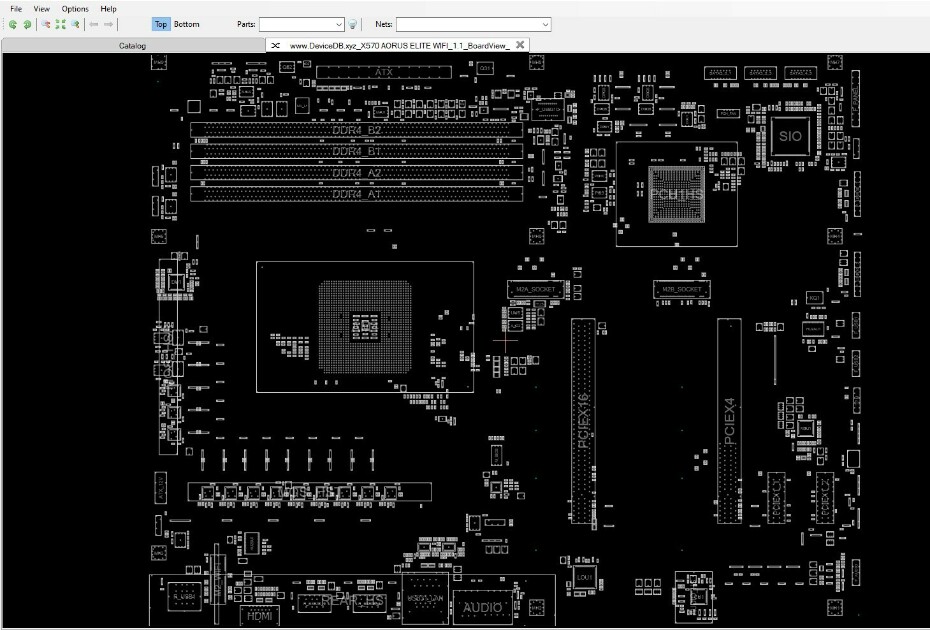Click the forward navigation arrow icon
This screenshot has width=930, height=630.
point(109,24)
